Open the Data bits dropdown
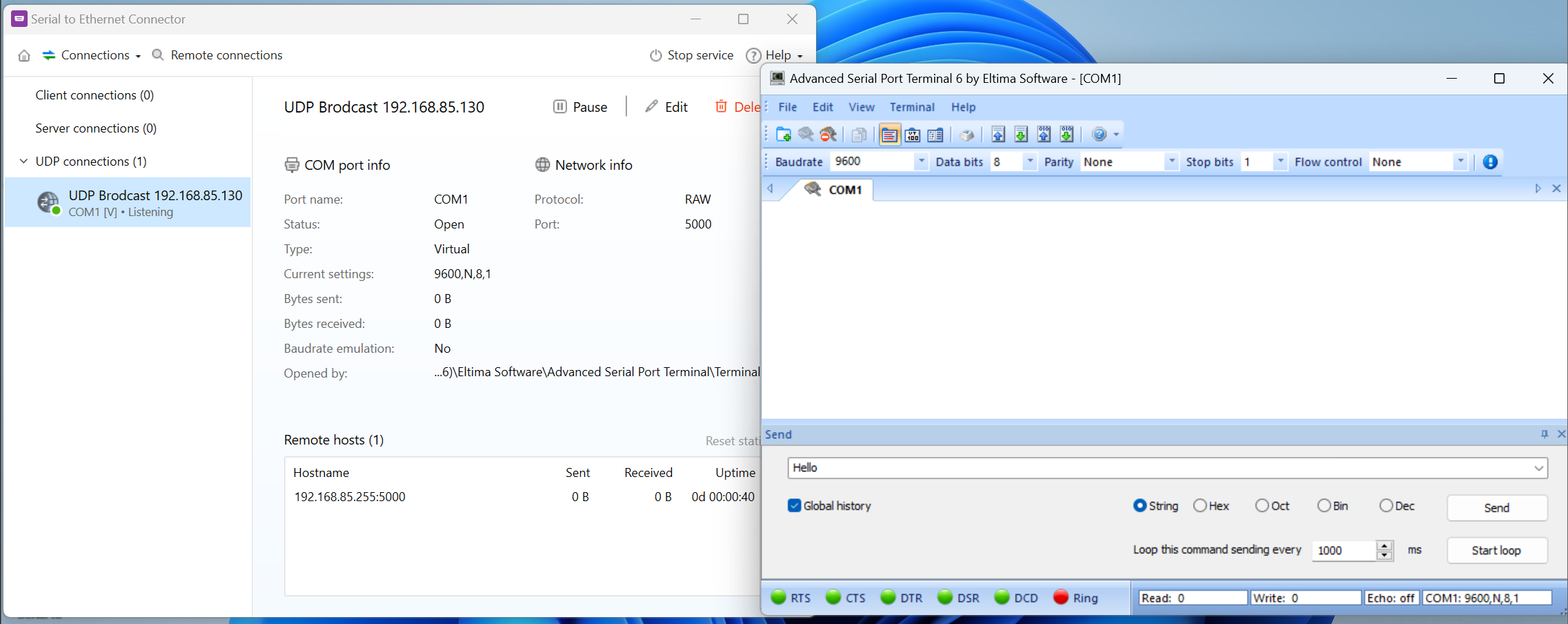Viewport: 1568px width, 624px height. click(1030, 161)
